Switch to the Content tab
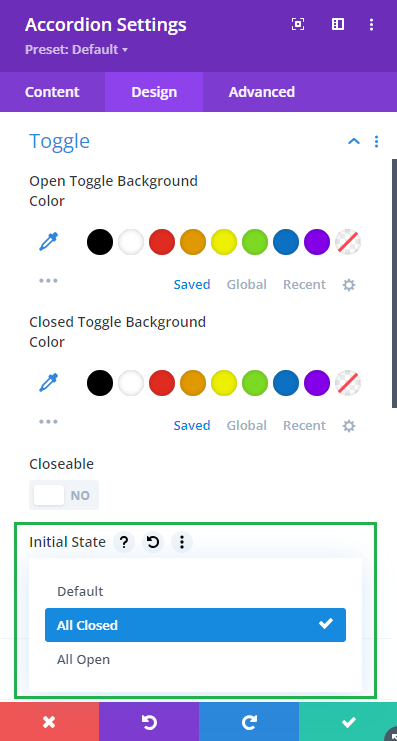The height and width of the screenshot is (741, 397). click(52, 92)
